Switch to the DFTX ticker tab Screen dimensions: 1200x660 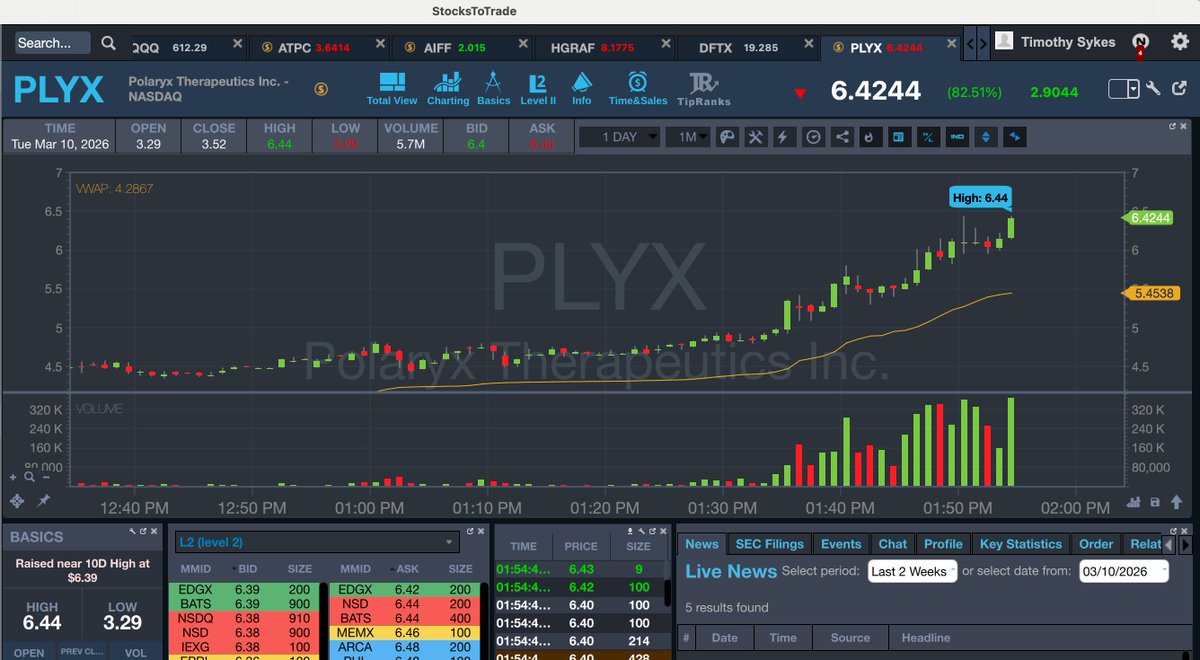[x=748, y=47]
